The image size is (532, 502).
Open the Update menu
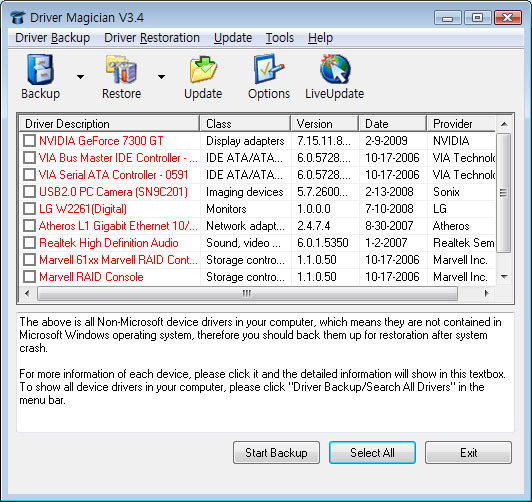tap(233, 38)
